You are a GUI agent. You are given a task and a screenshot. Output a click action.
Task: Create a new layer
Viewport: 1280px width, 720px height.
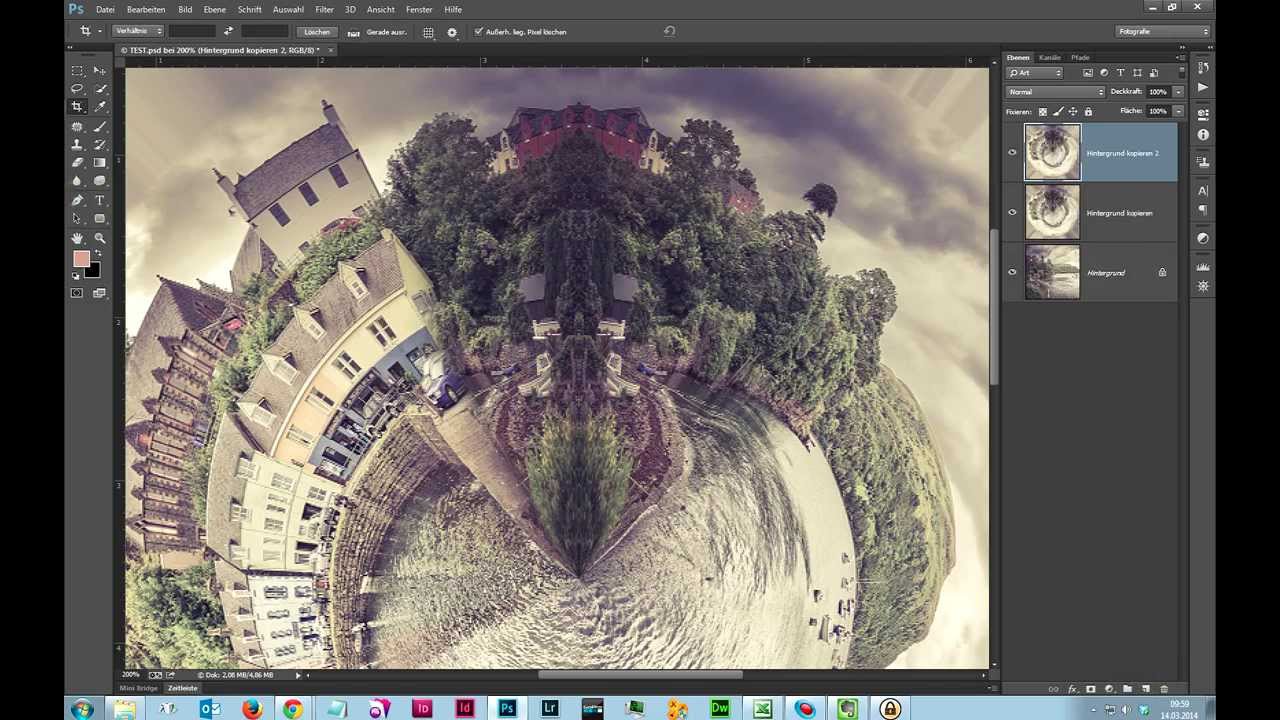(x=1146, y=689)
